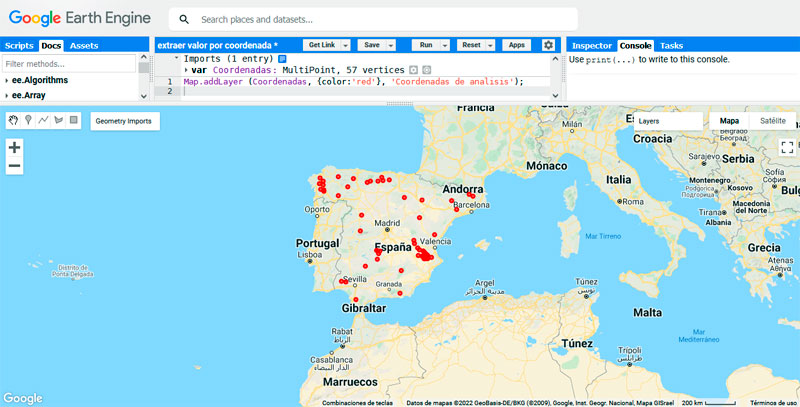Viewport: 800px width, 407px height.
Task: Expand the ee.Algorithms docs entry
Action: (x=7, y=80)
